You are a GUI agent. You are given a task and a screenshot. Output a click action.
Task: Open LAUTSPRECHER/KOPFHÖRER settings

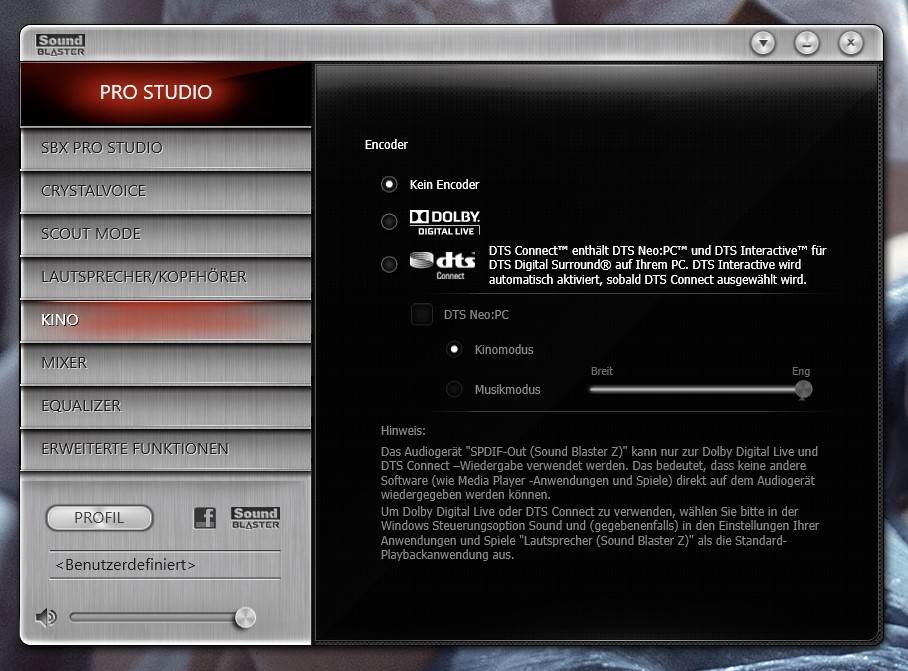[x=166, y=277]
